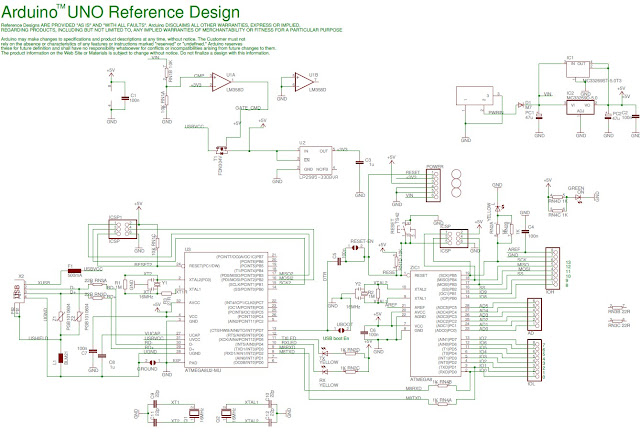The width and height of the screenshot is (640, 437).
Task: Select the C4 100n capacitor
Action: [525, 231]
